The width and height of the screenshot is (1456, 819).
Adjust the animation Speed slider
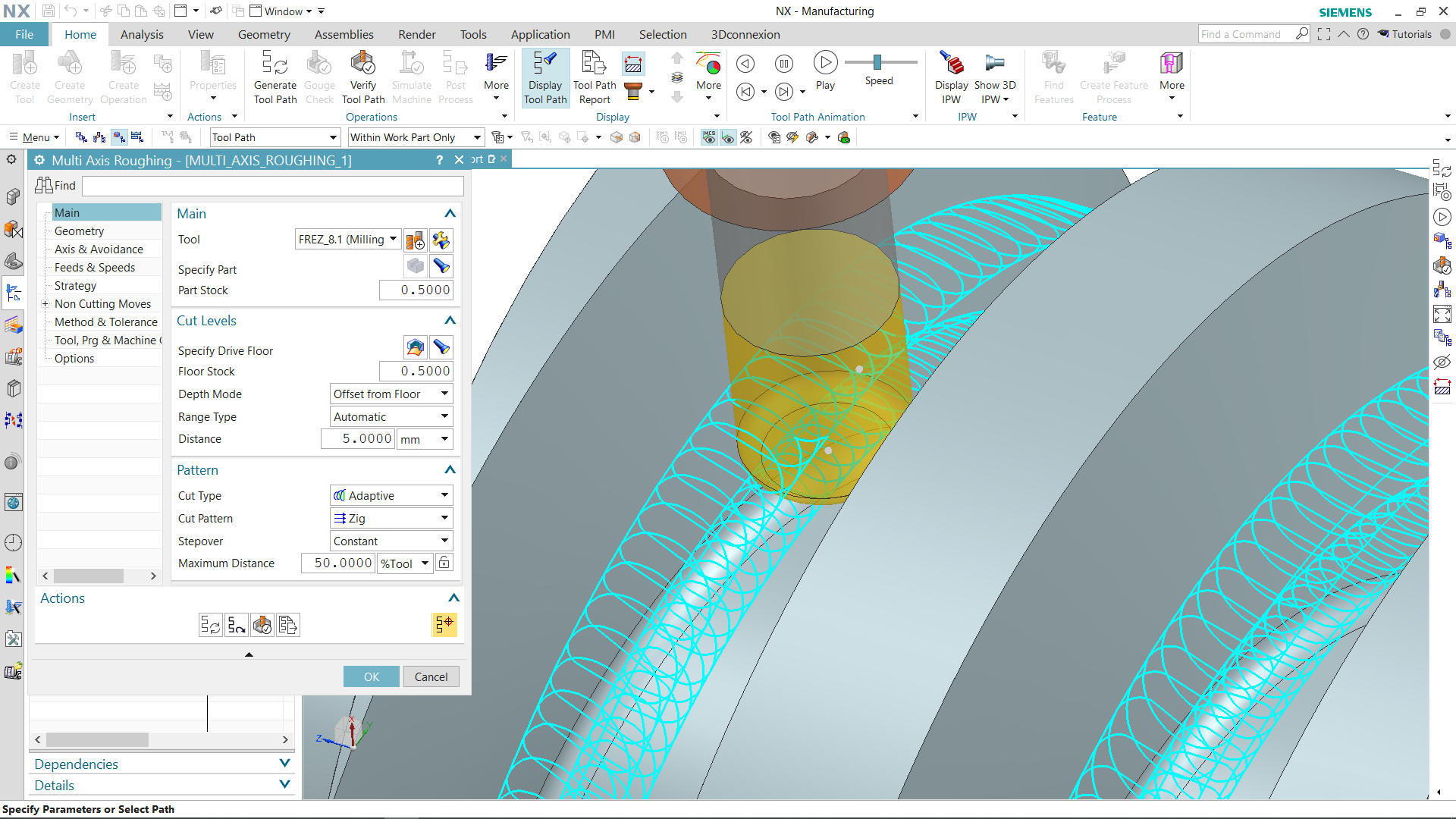coord(877,62)
